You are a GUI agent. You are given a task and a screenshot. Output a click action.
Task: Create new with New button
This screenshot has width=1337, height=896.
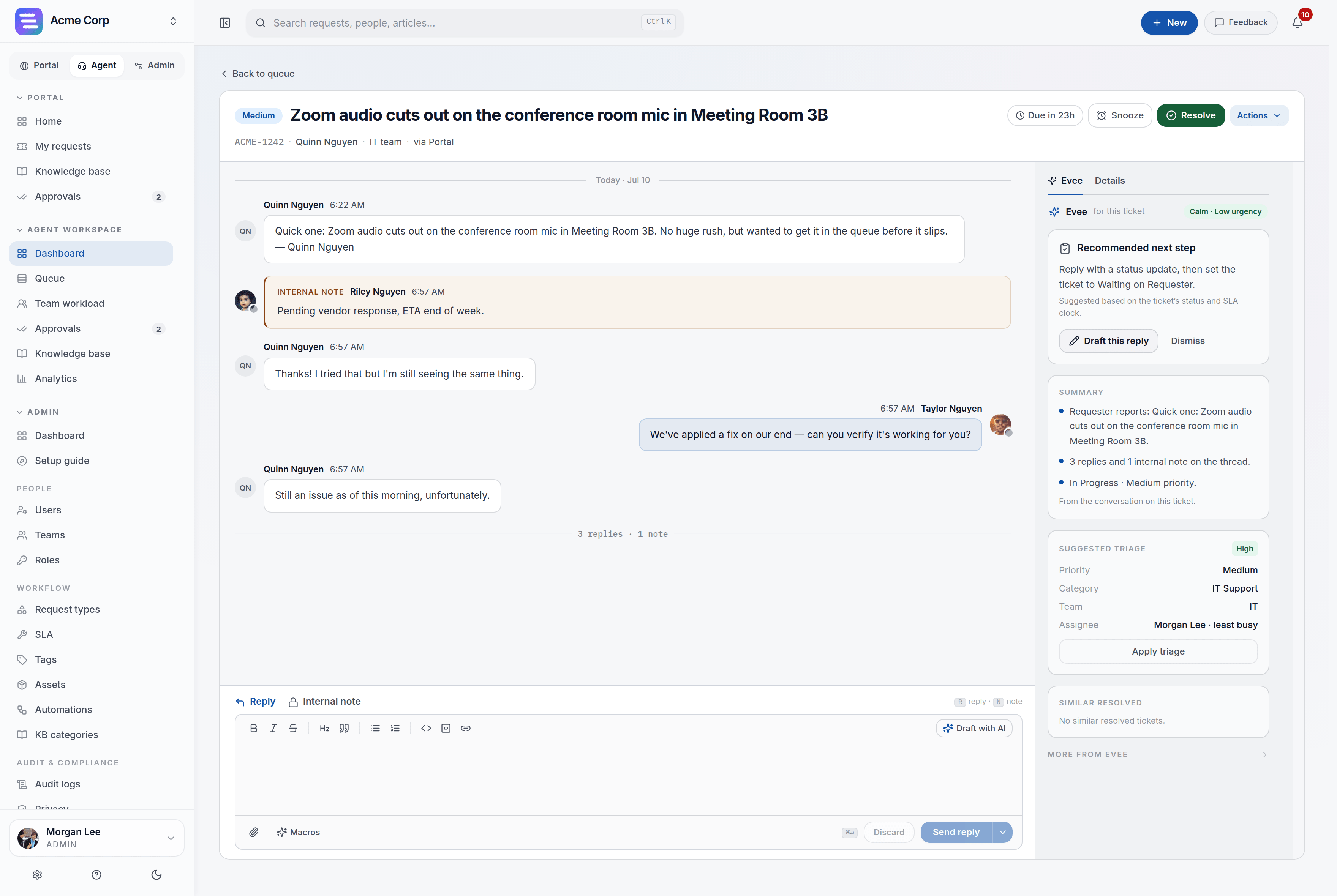1169,23
